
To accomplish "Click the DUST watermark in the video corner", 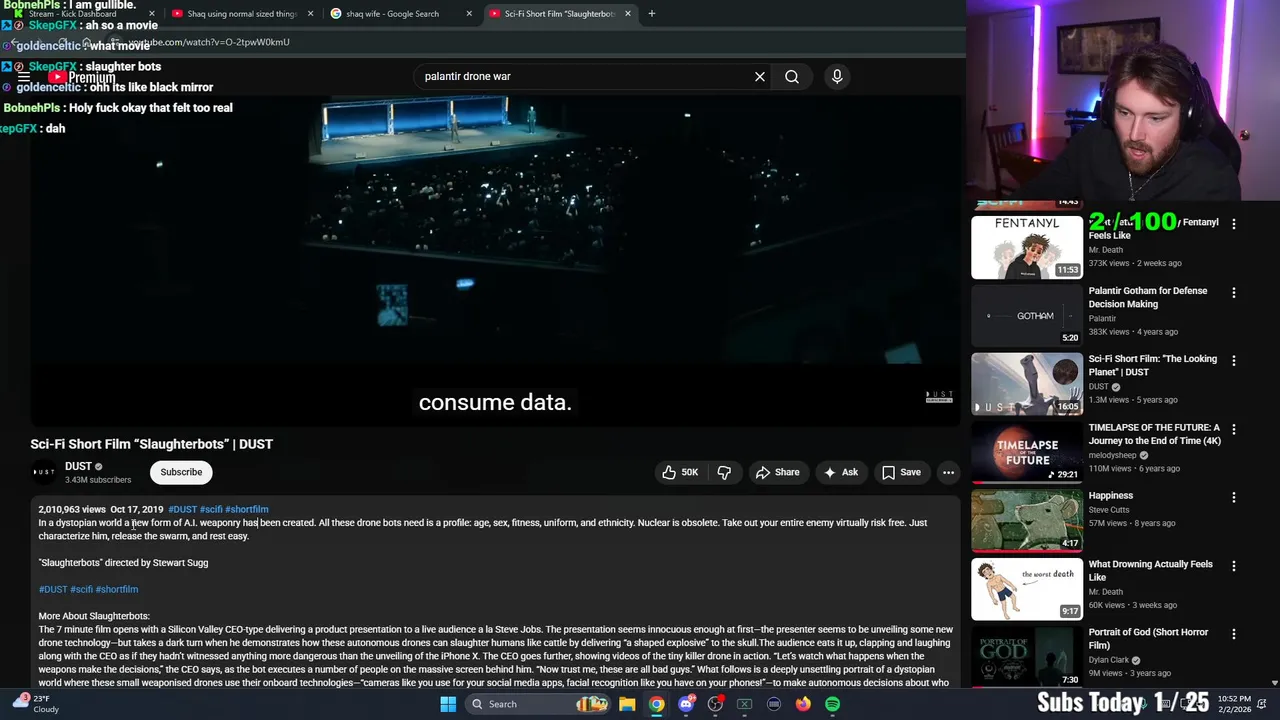I will coord(939,396).
